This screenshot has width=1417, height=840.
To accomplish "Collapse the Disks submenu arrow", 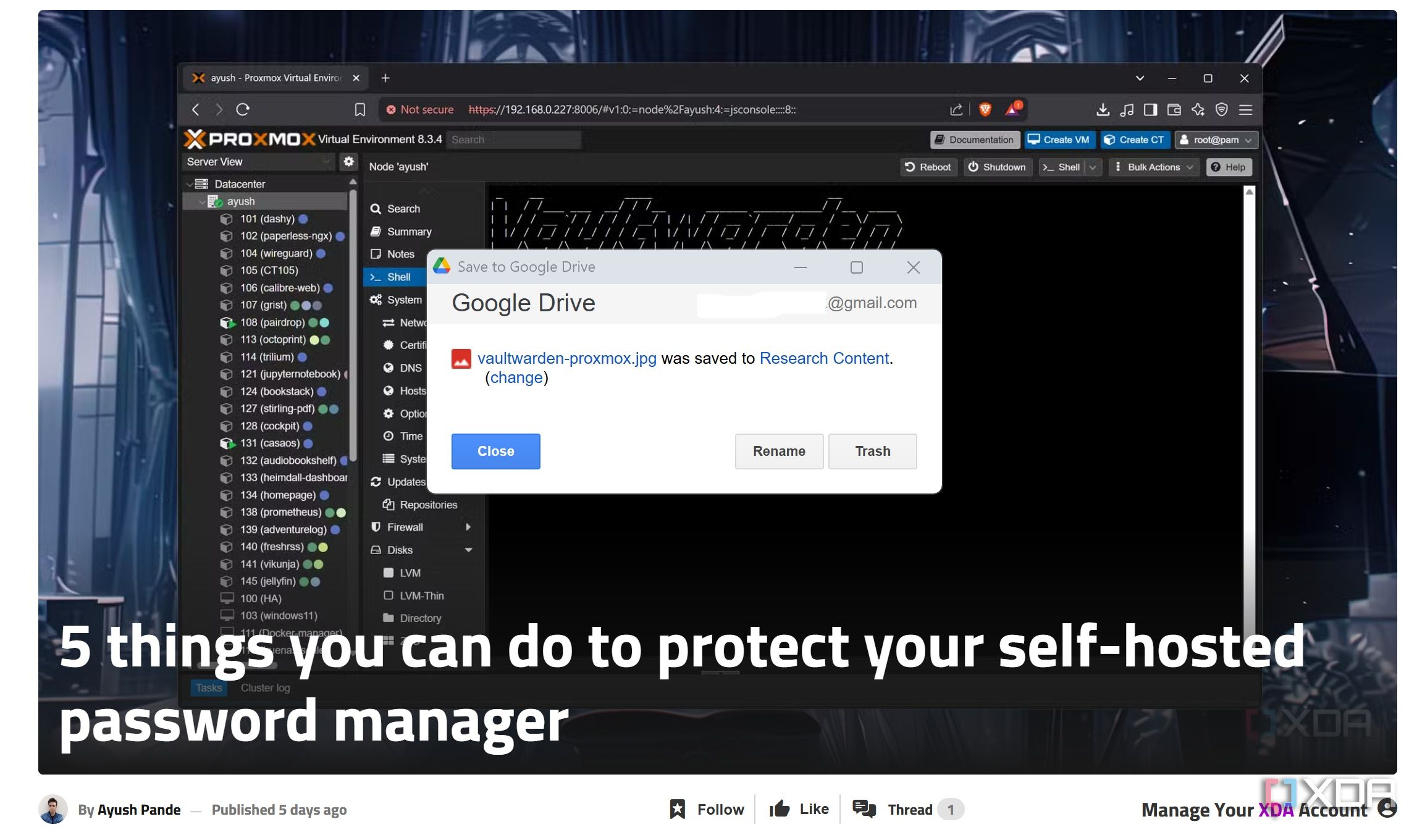I will 468,550.
